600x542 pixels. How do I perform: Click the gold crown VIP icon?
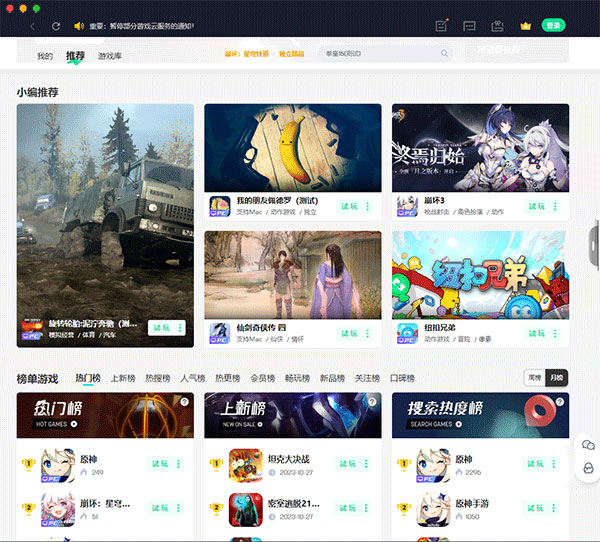coord(525,26)
